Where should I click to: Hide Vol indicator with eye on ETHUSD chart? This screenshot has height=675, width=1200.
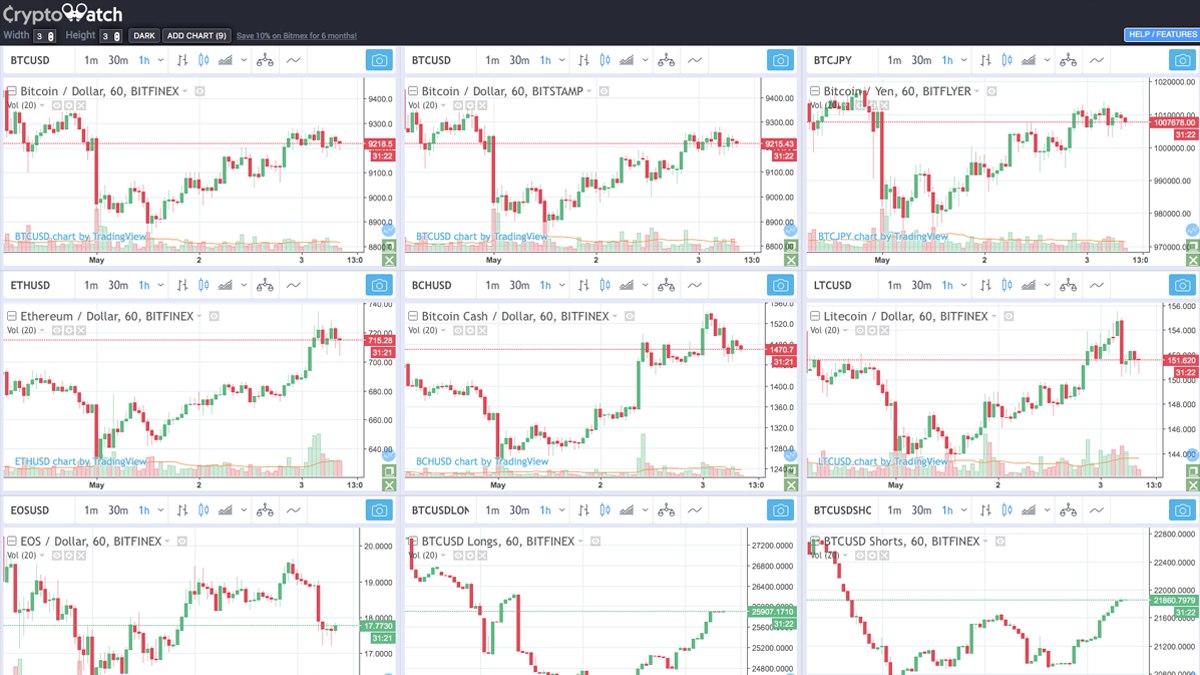57,330
